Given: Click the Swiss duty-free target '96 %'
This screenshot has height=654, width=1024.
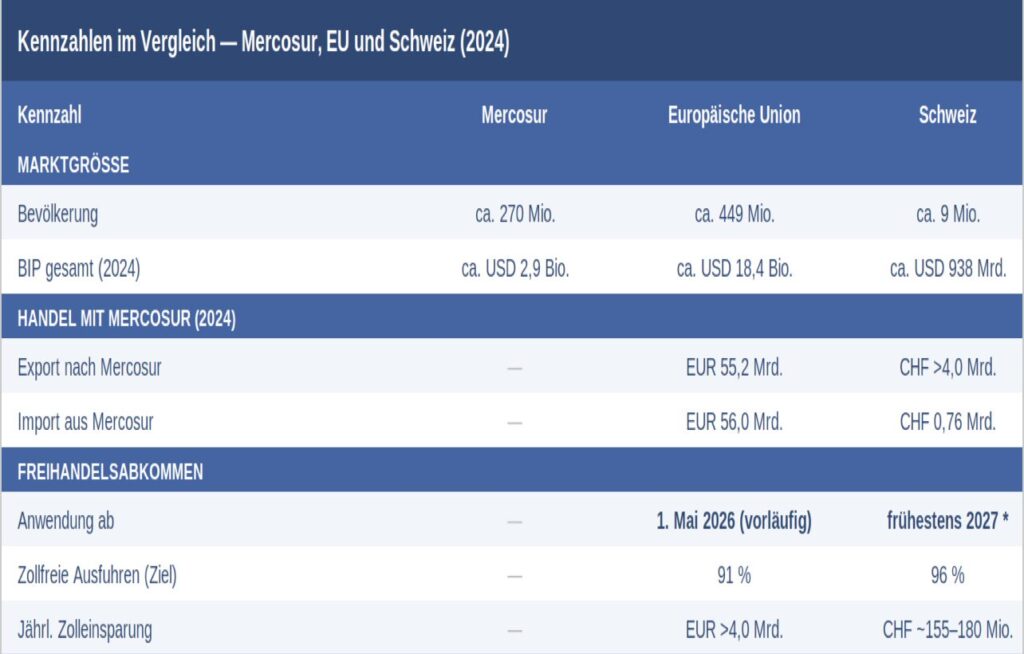Looking at the screenshot, I should point(947,576).
